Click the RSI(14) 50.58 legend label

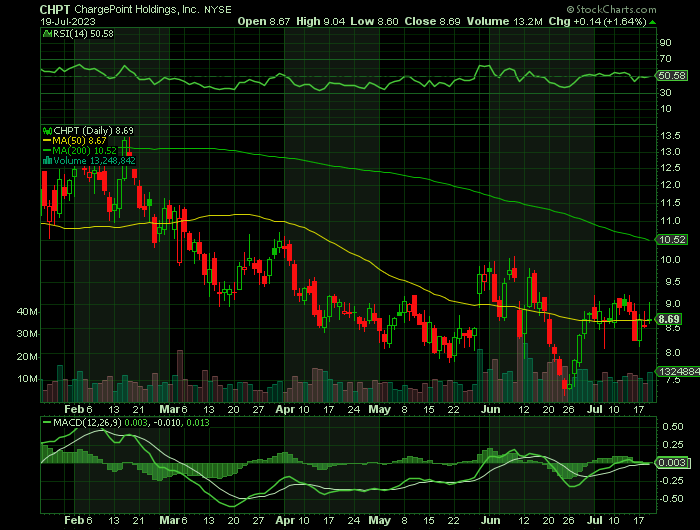pyautogui.click(x=83, y=33)
